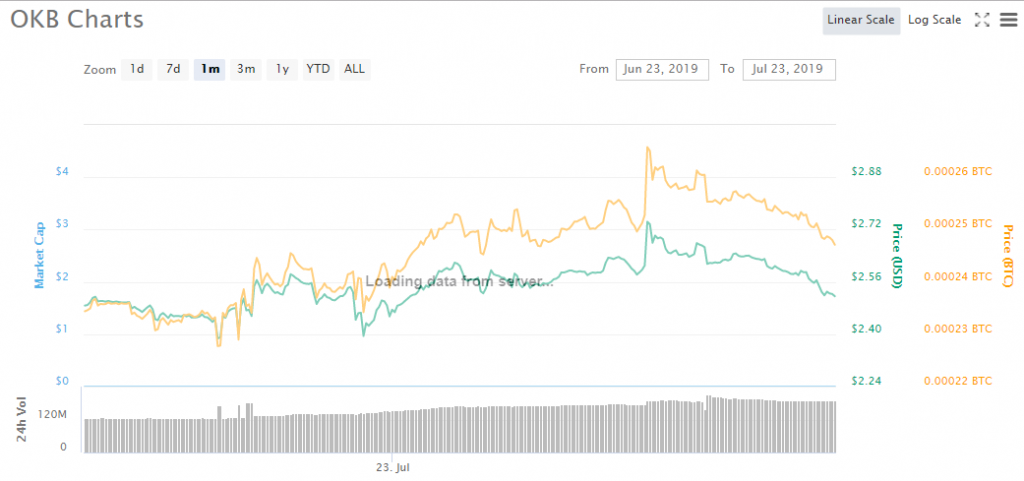Screen dimensions: 1024x481
Task: Edit the From date Jun 23, 2019
Action: pyautogui.click(x=662, y=69)
